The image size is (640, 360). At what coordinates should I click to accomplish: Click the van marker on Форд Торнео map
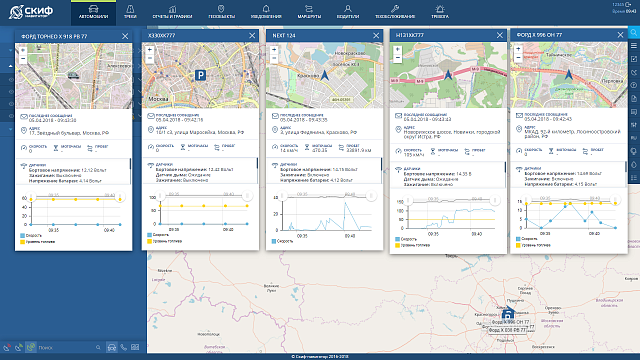point(73,75)
